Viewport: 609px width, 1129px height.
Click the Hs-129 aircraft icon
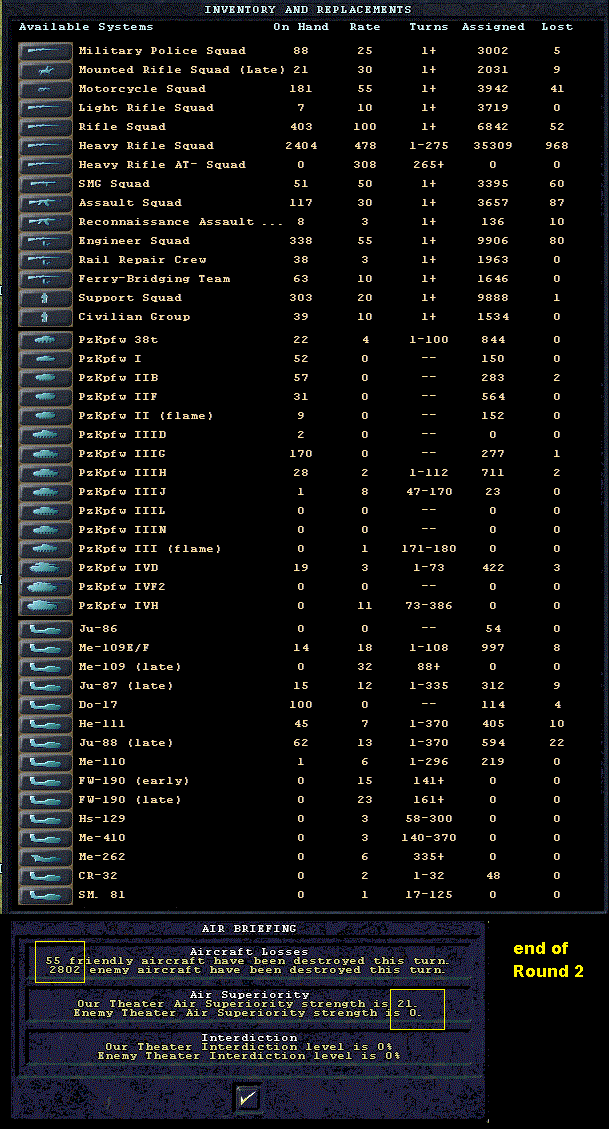point(45,819)
